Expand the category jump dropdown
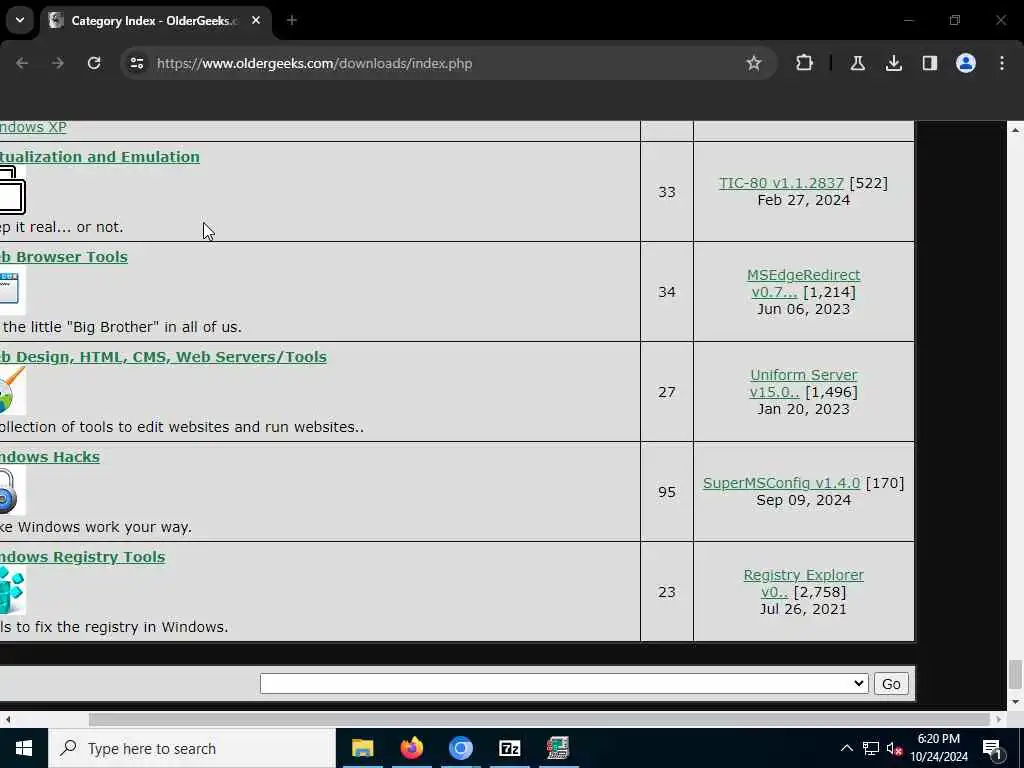This screenshot has width=1024, height=768. 564,684
